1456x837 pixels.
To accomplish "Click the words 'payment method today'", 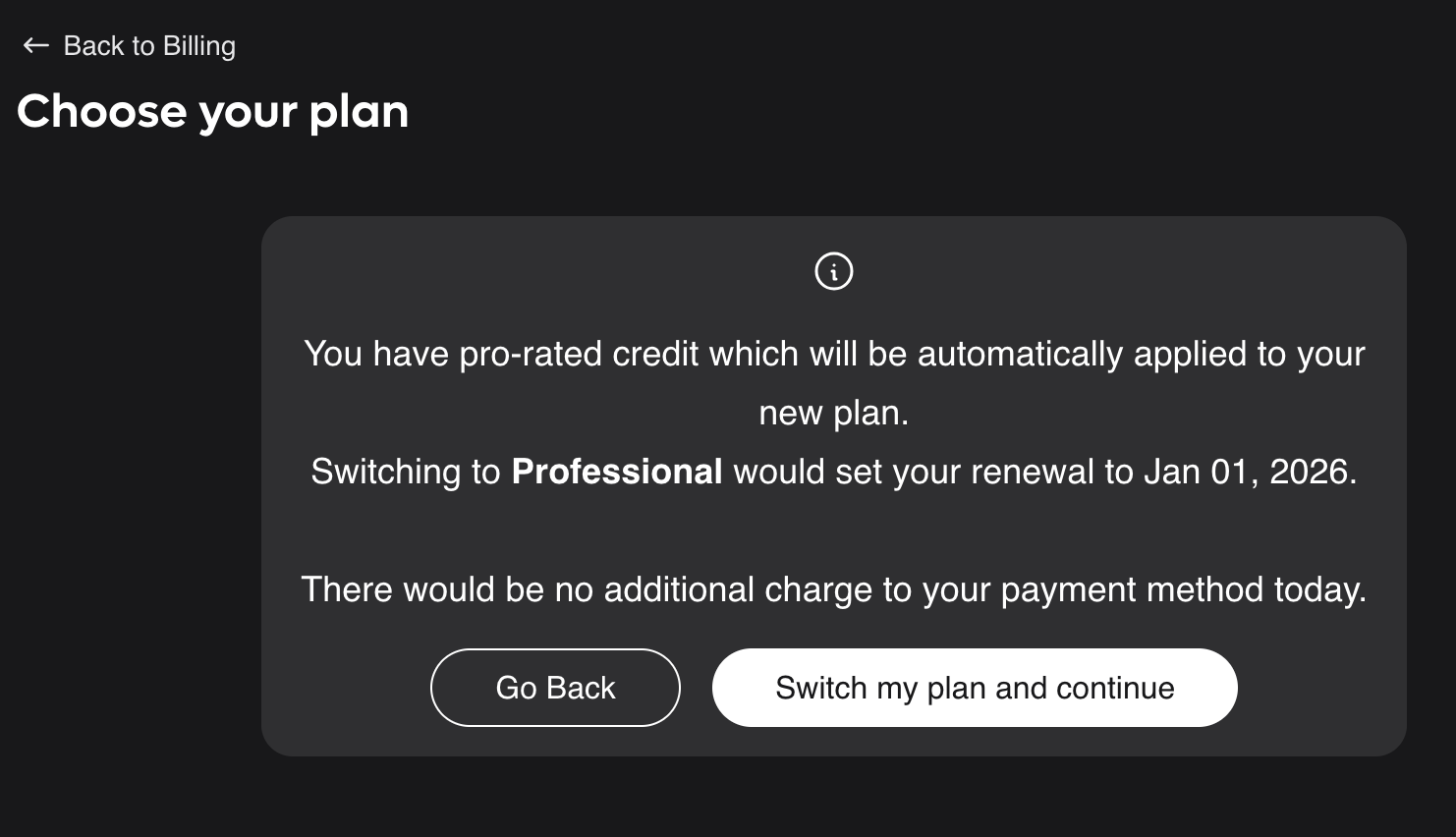I will tap(1183, 589).
